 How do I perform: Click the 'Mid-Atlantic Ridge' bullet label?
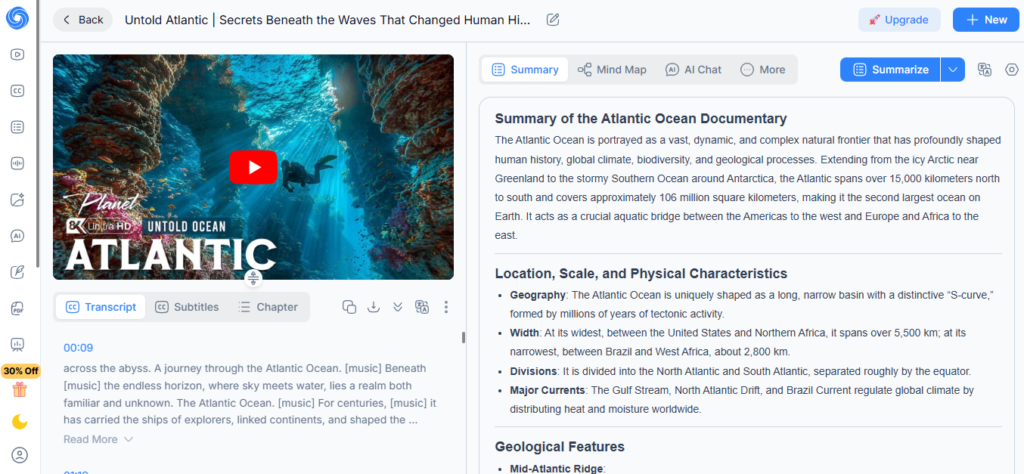coord(555,469)
